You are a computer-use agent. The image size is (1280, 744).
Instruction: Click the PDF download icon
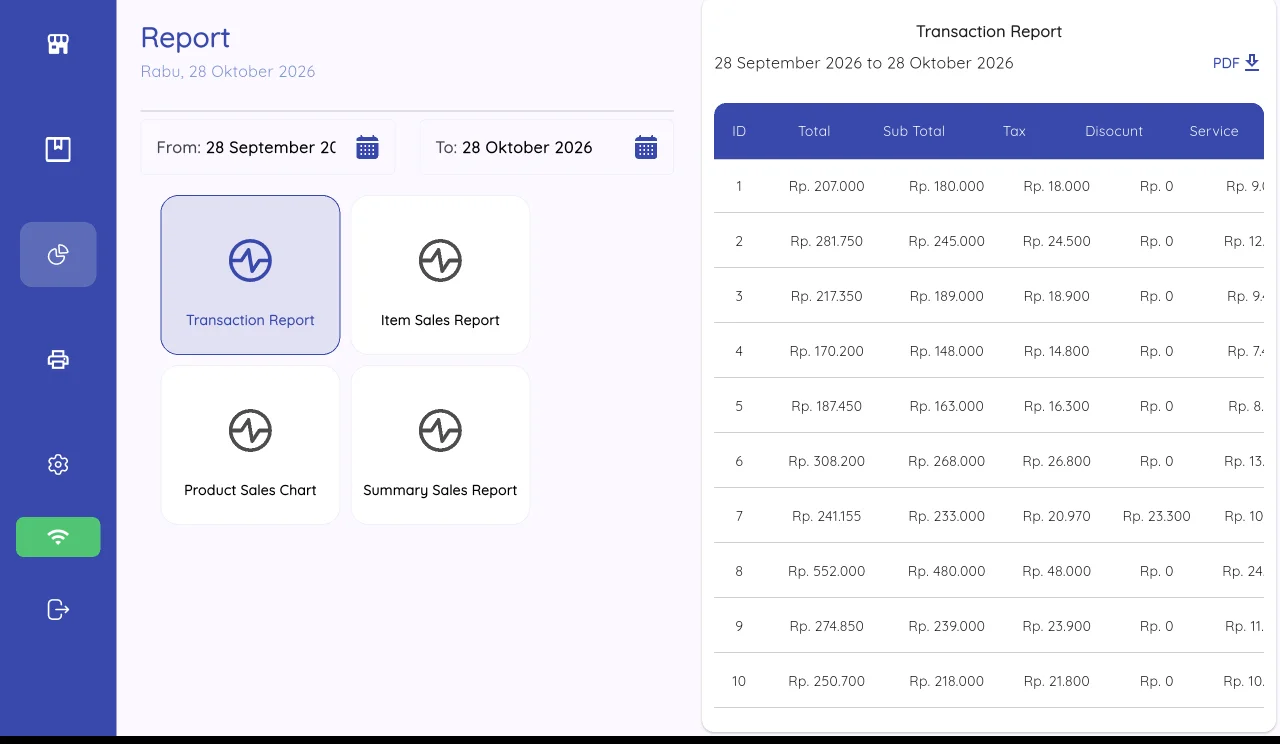click(1252, 63)
